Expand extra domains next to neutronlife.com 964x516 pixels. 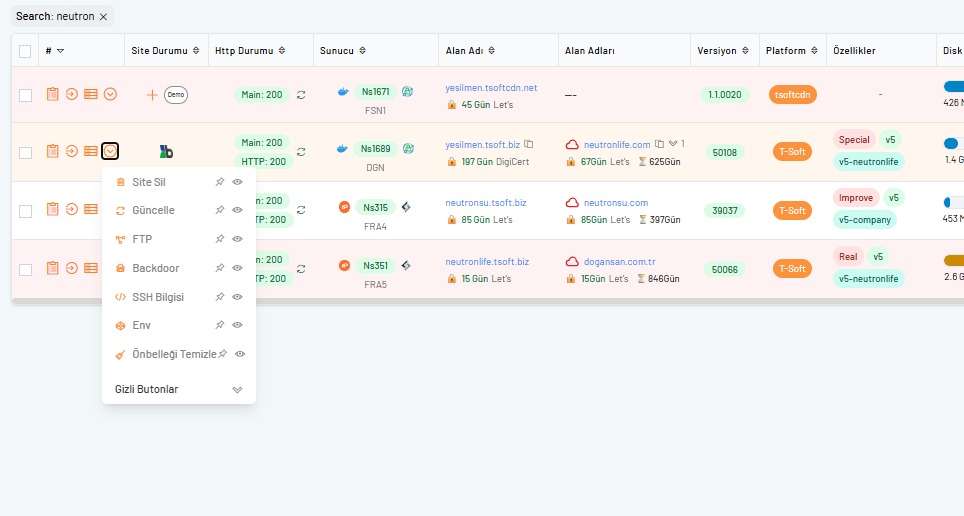pos(673,144)
